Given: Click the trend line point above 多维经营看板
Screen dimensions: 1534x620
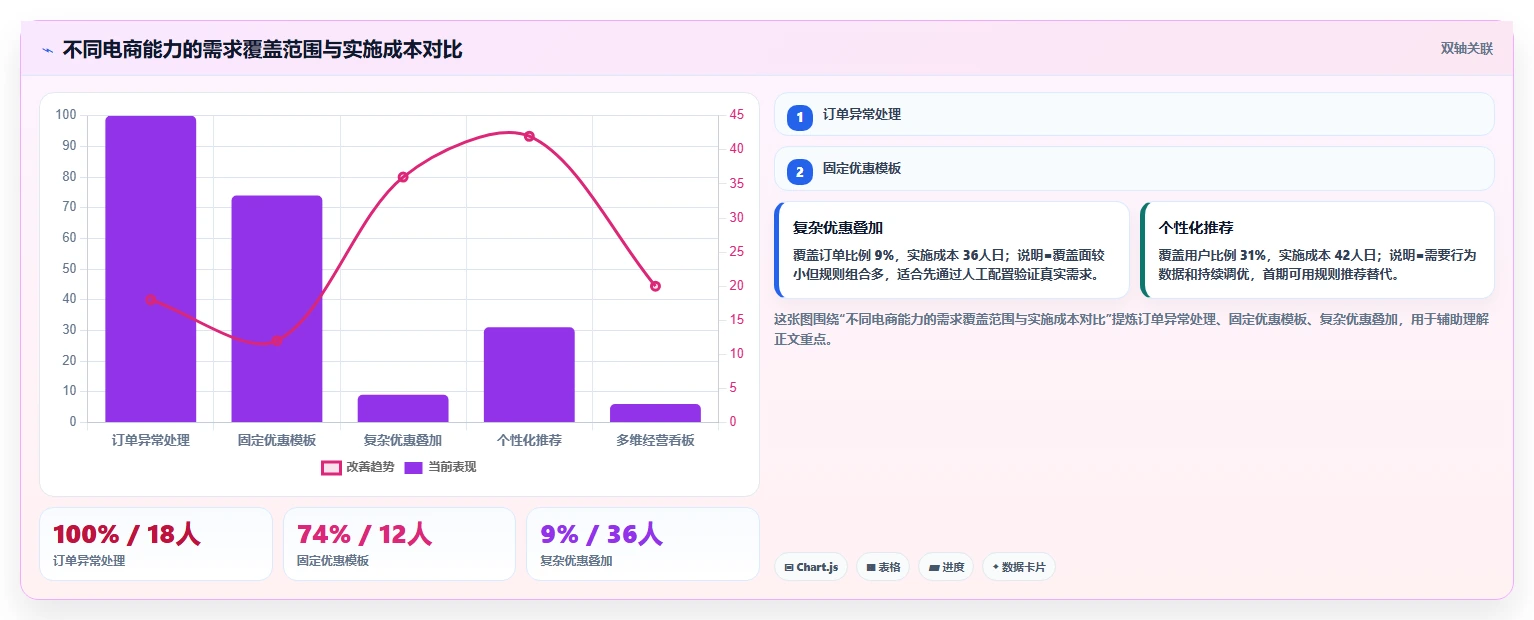Looking at the screenshot, I should pos(655,286).
